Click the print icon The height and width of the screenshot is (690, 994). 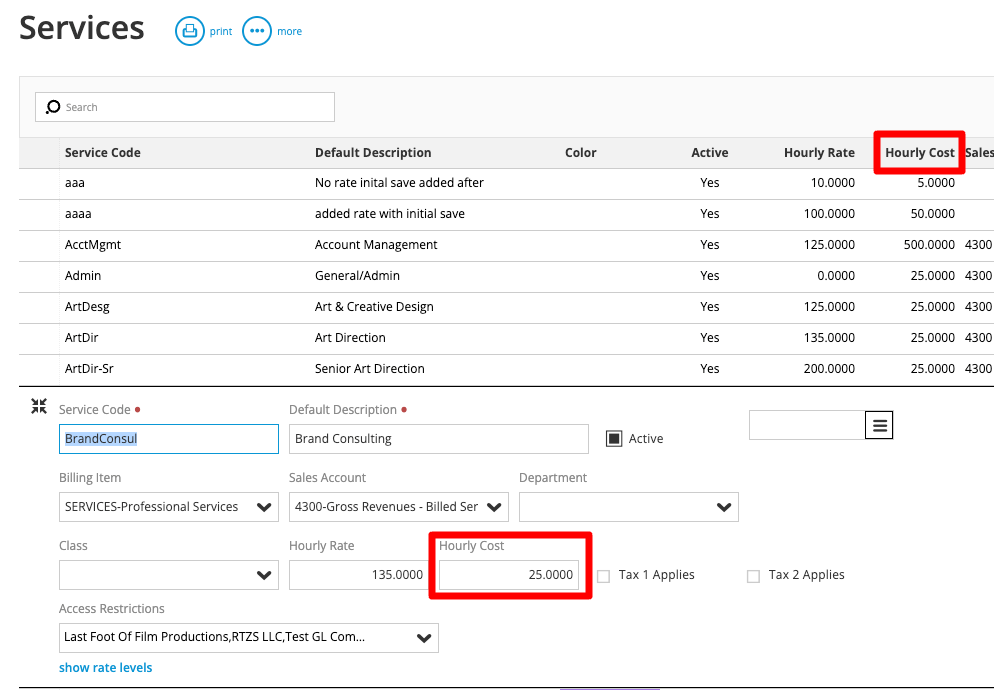coord(190,30)
